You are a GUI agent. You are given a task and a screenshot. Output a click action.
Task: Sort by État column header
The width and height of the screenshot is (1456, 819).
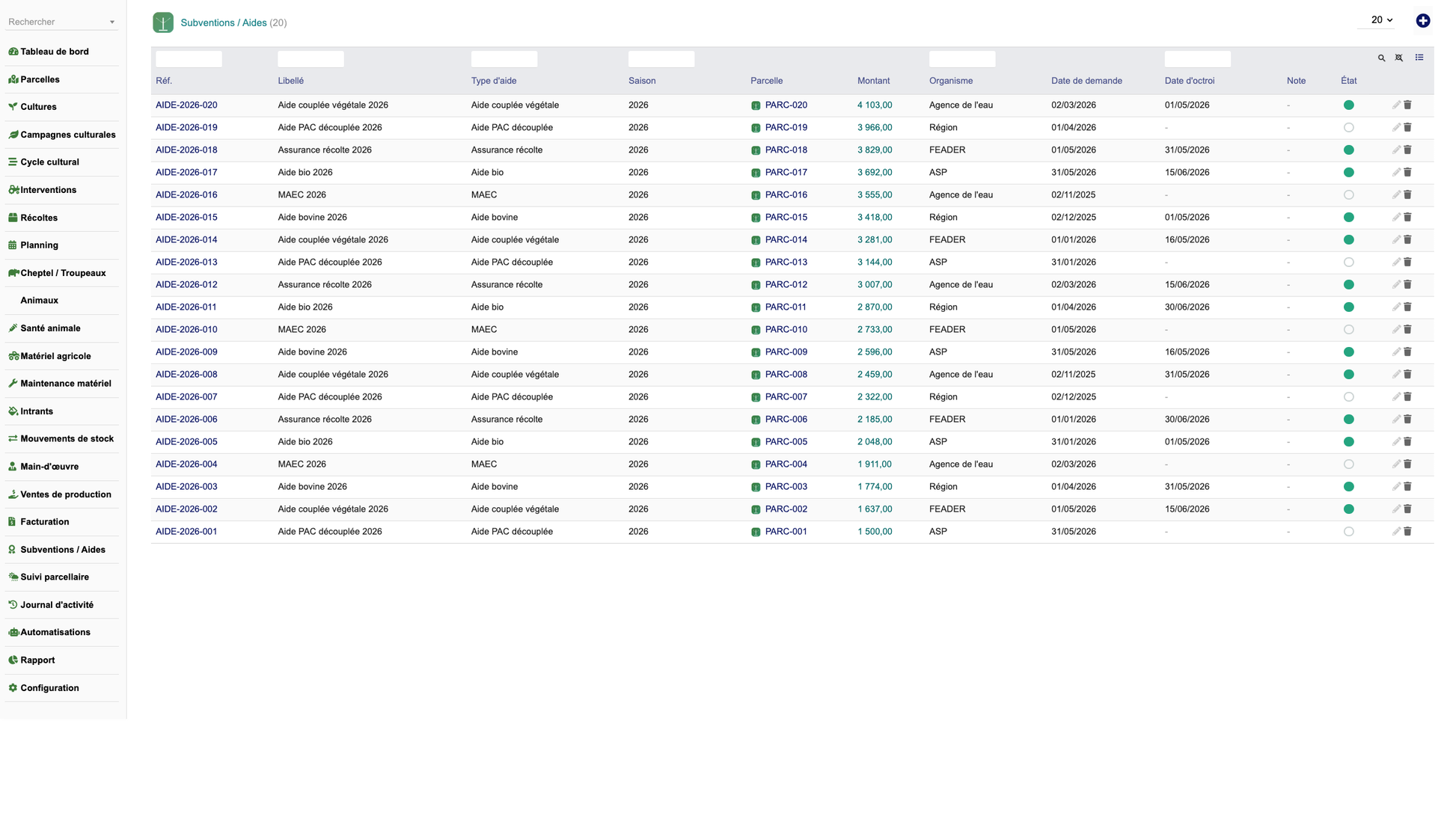click(1348, 81)
